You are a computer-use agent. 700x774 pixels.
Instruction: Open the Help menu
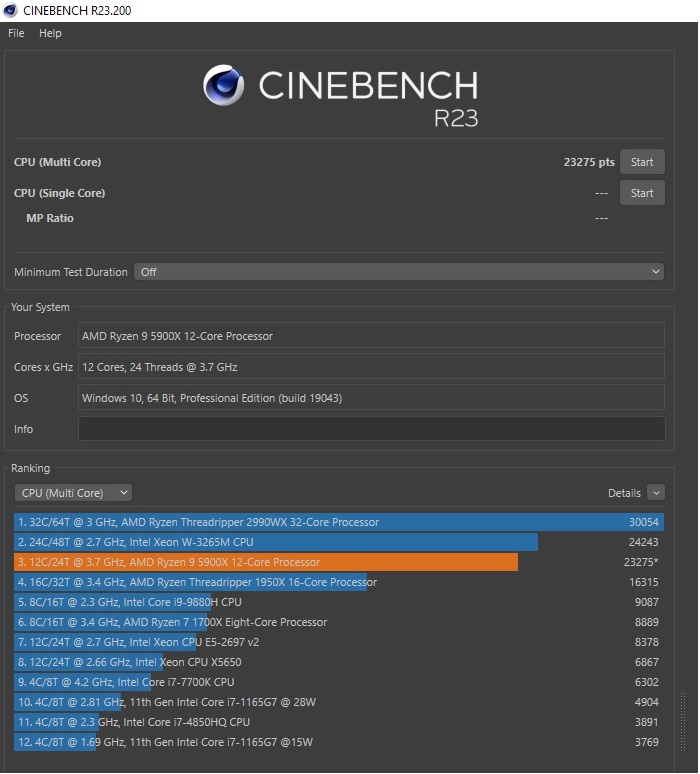(x=50, y=33)
